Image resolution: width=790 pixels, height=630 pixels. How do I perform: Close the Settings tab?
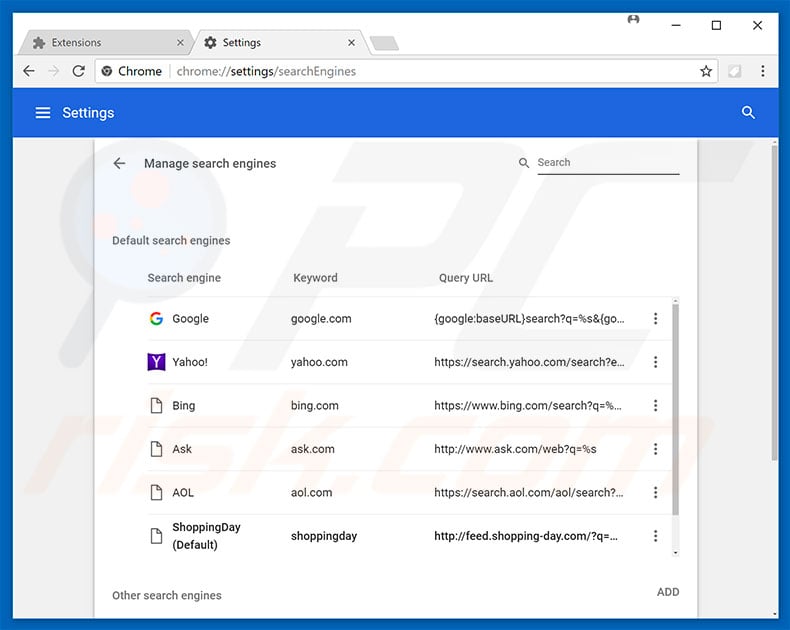(351, 43)
